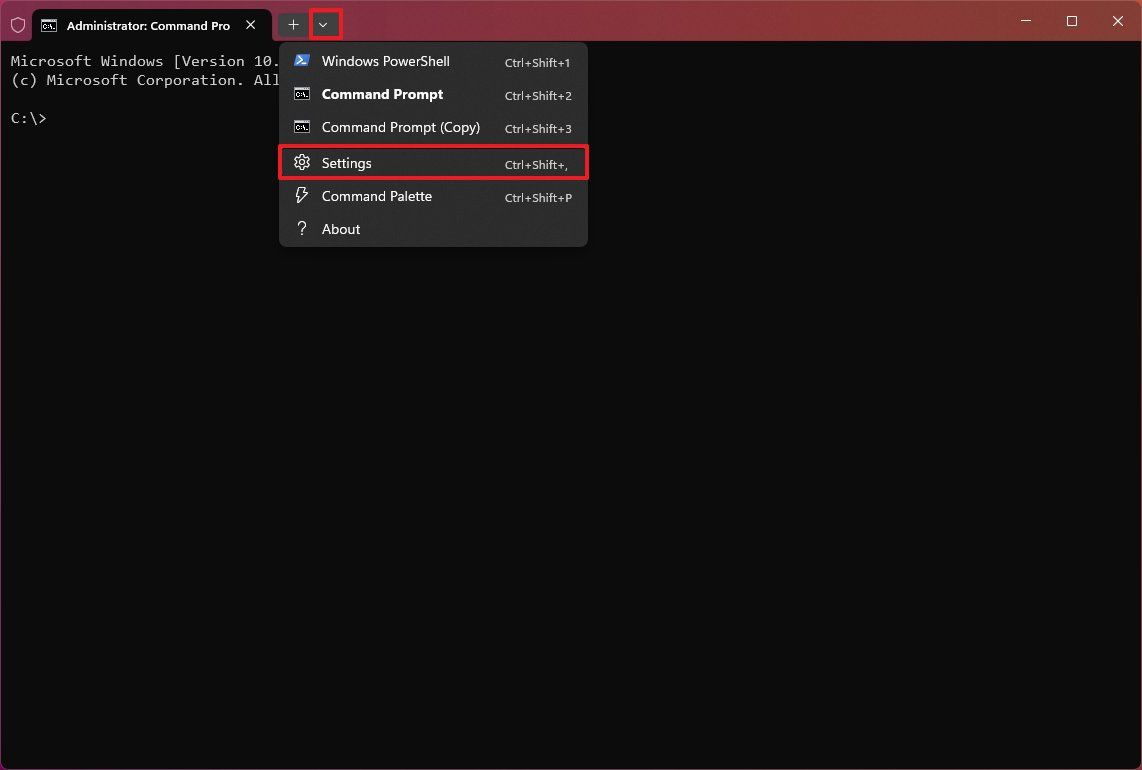Click the Command Prompt icon in the menu
The height and width of the screenshot is (770, 1142).
[x=301, y=94]
